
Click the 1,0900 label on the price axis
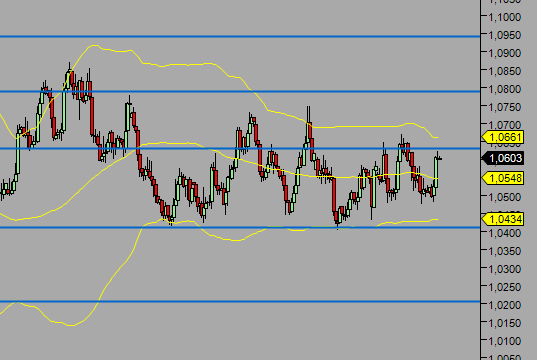click(x=505, y=53)
